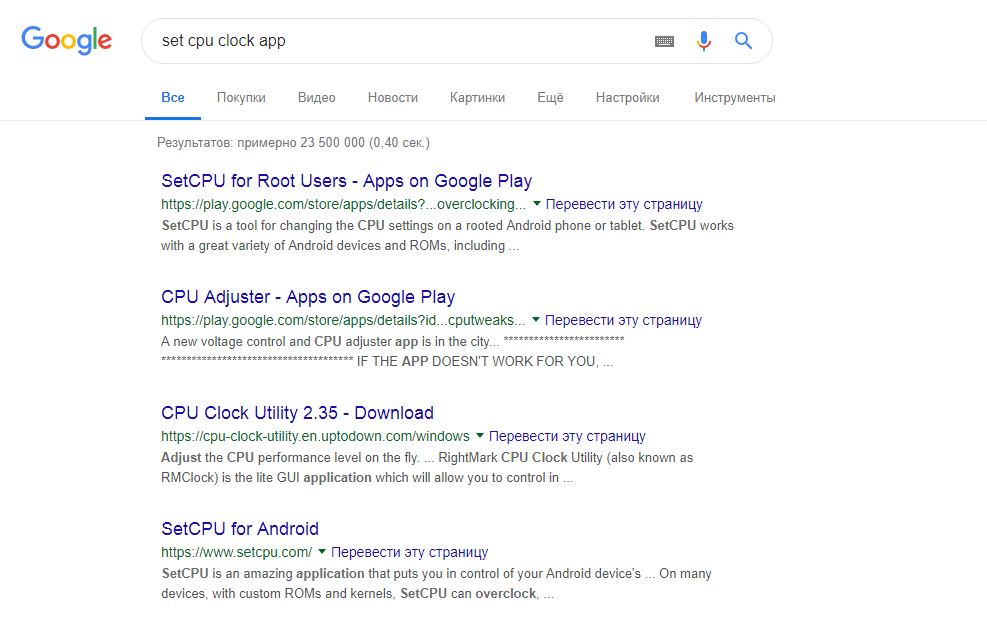Expand dropdown arrow next to uptodown.com URL

(x=480, y=435)
